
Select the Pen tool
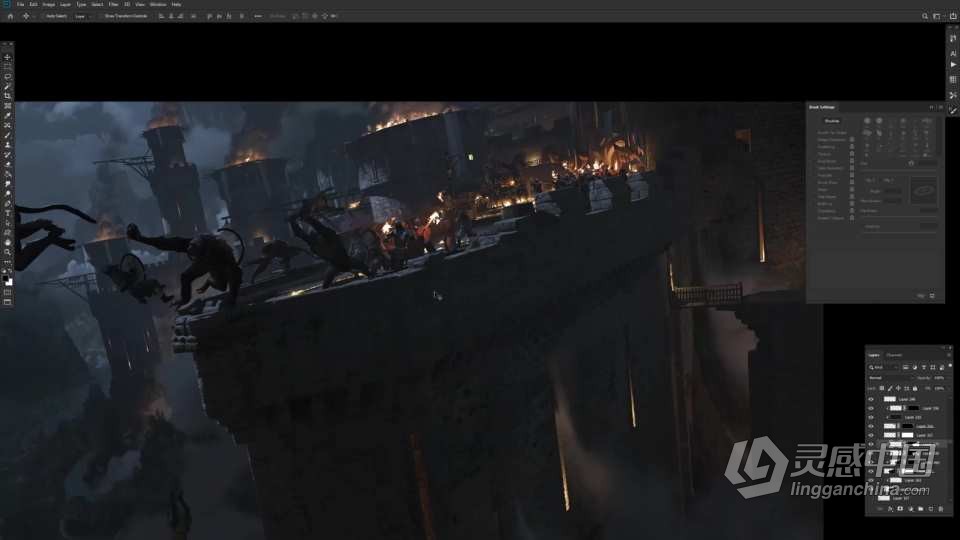(x=7, y=203)
